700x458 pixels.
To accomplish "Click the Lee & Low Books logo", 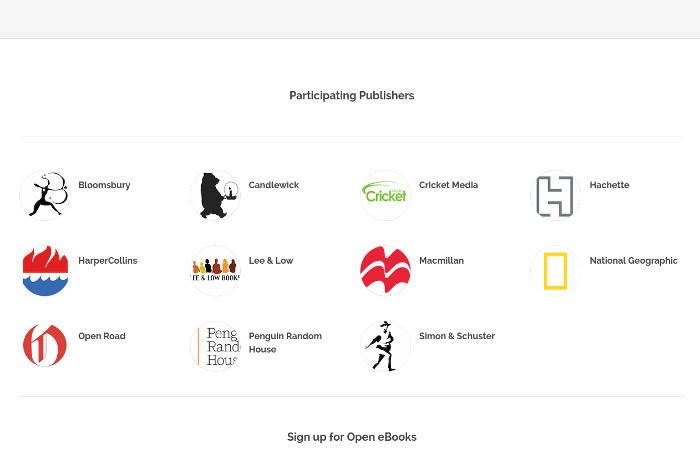I will coord(215,271).
